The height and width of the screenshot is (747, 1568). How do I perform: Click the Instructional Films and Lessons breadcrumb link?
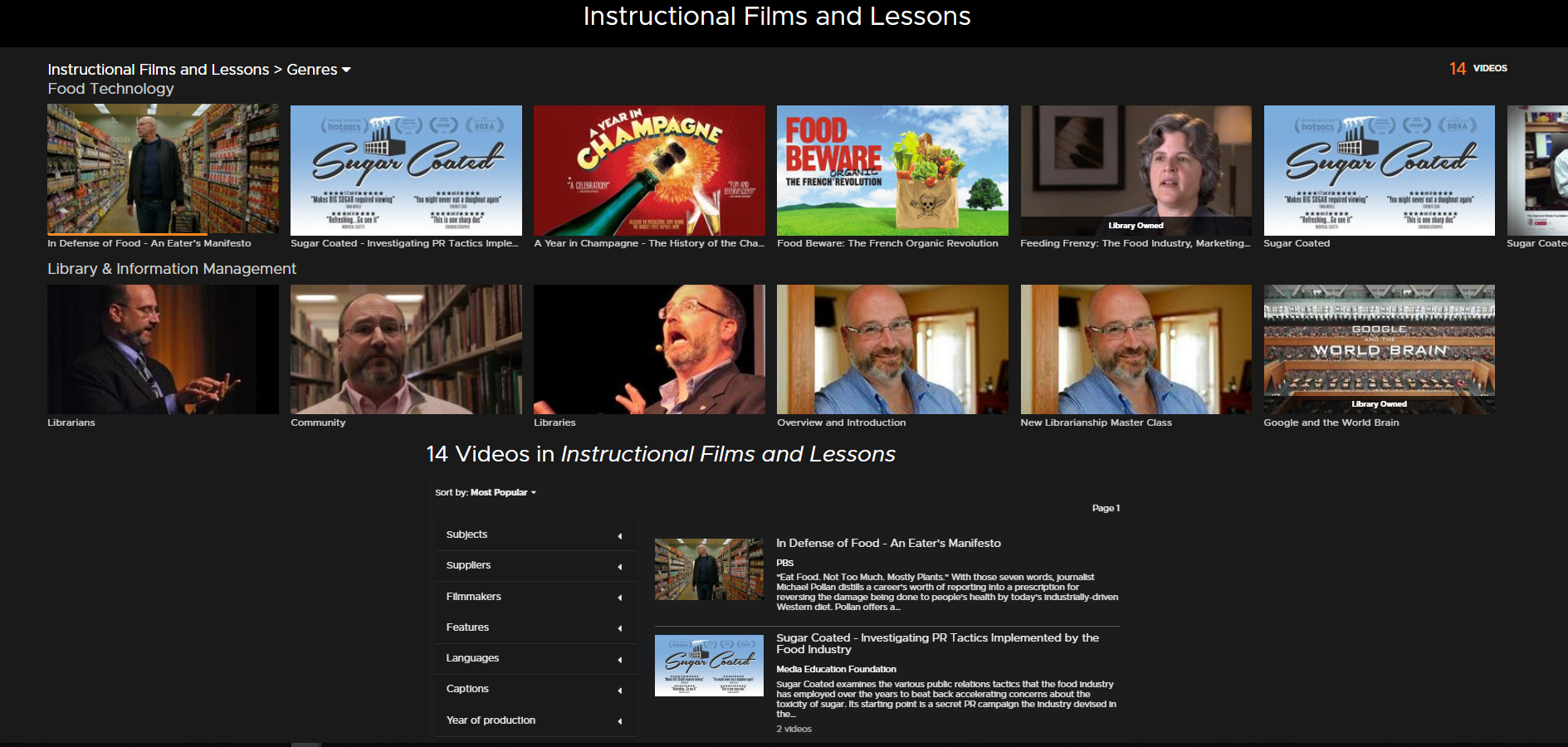point(159,70)
